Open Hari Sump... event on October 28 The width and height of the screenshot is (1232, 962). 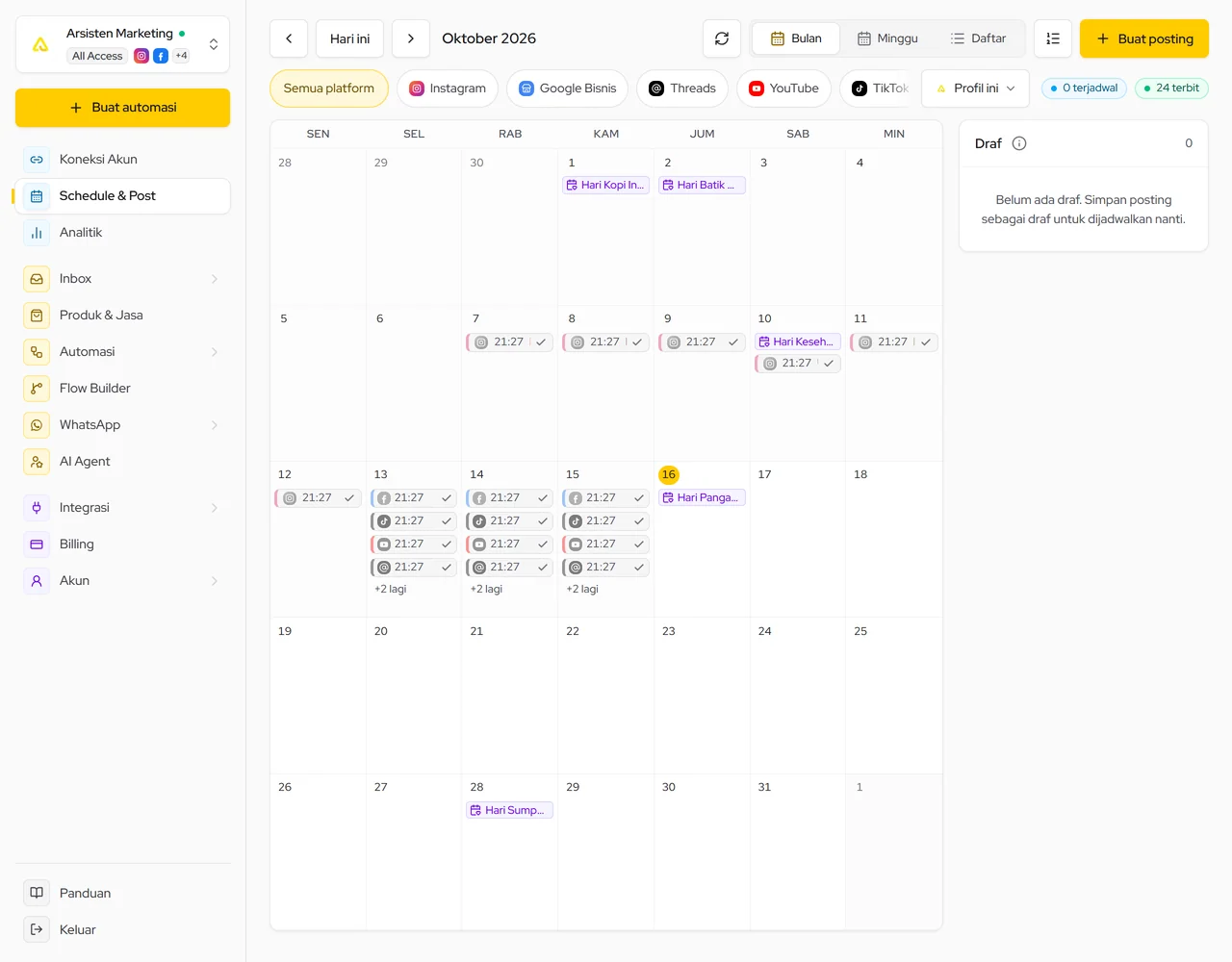(509, 810)
